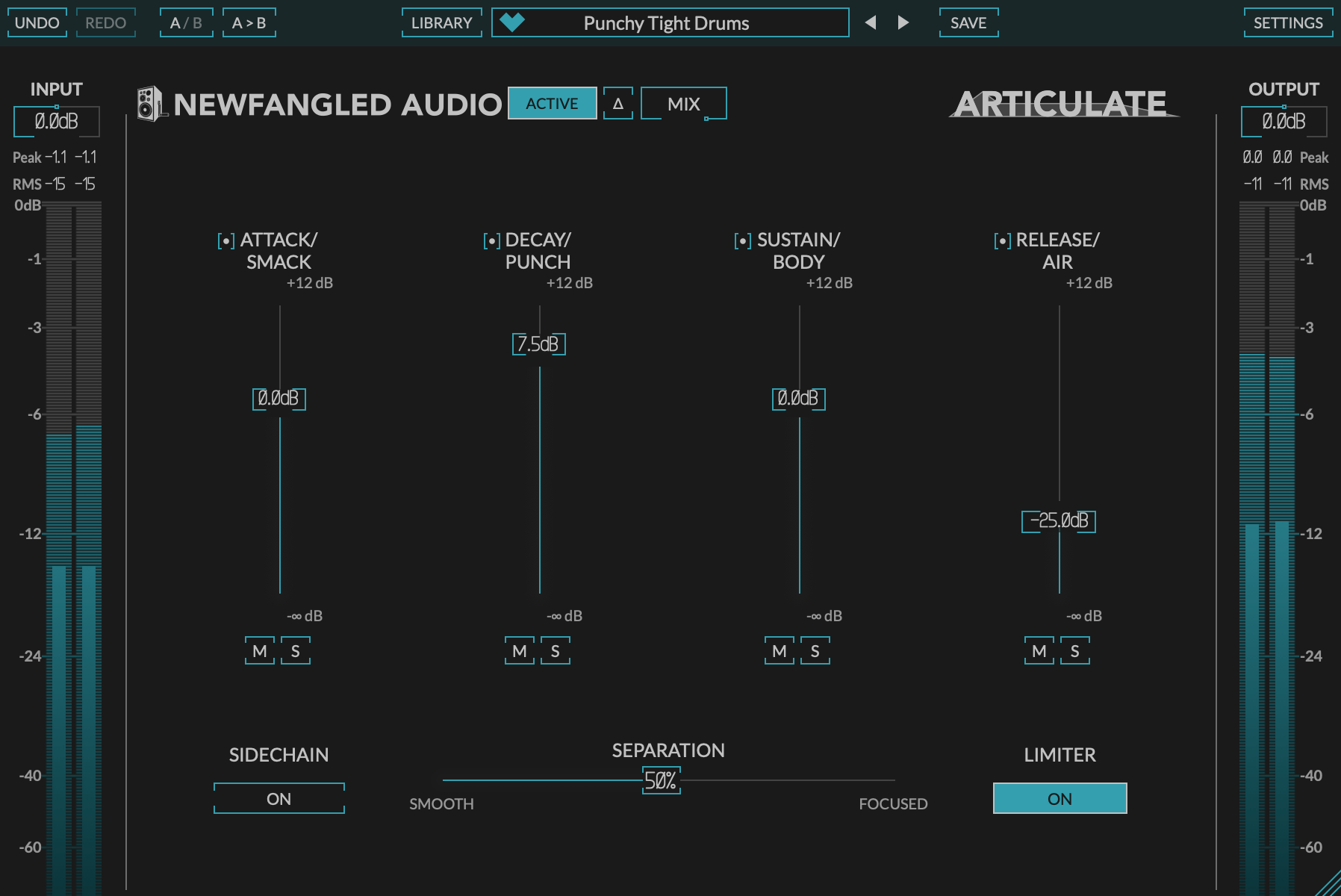Turn off the LIMITER
This screenshot has width=1341, height=896.
coord(1060,798)
